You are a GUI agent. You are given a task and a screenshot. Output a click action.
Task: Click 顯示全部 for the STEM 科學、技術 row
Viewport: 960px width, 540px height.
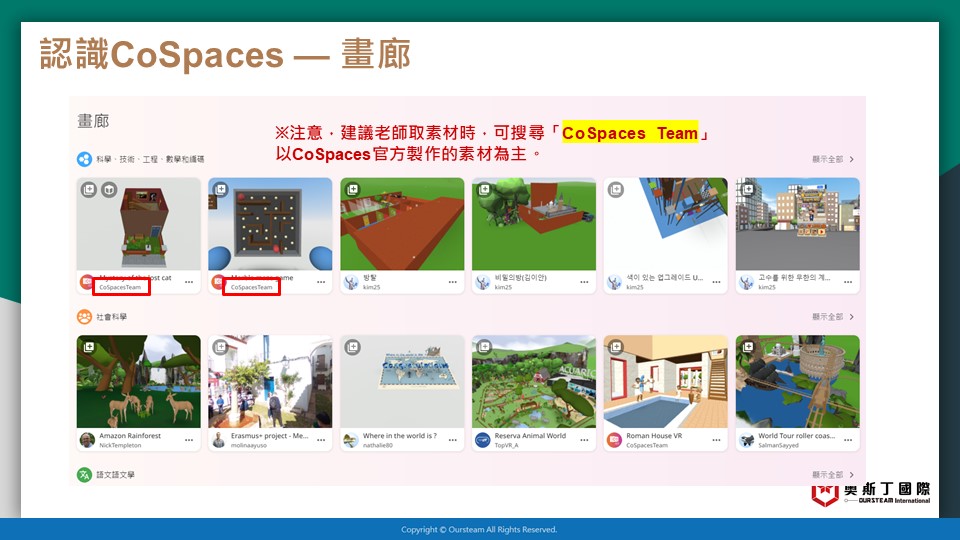coord(833,159)
